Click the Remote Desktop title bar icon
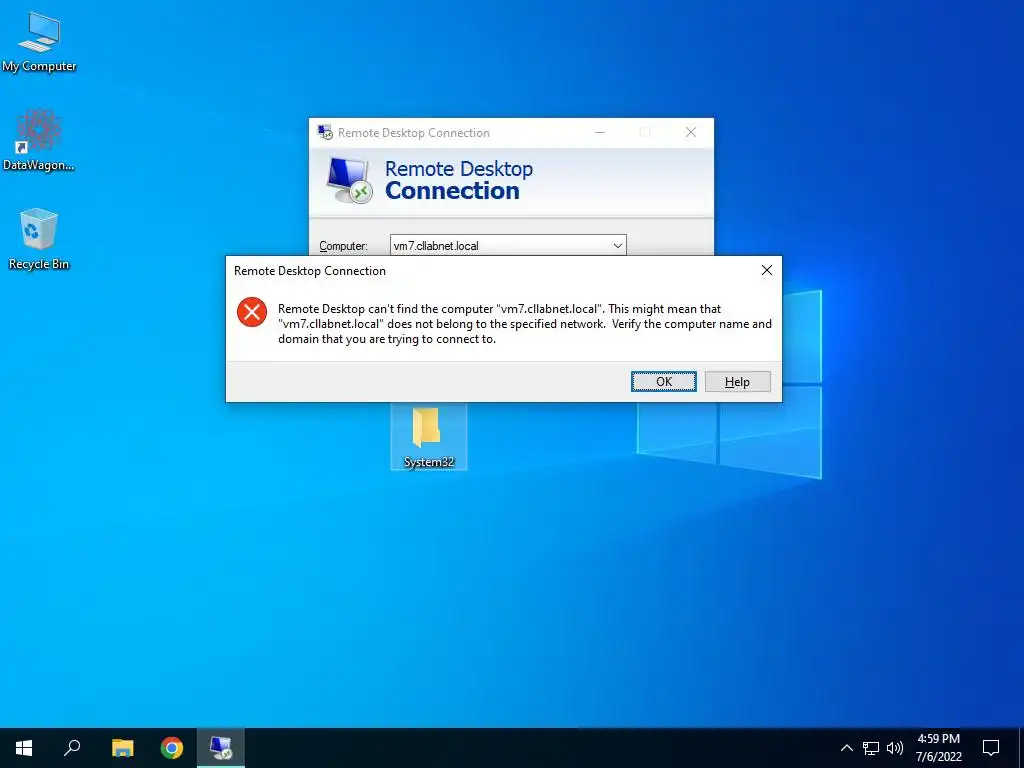The image size is (1024, 768). 325,133
